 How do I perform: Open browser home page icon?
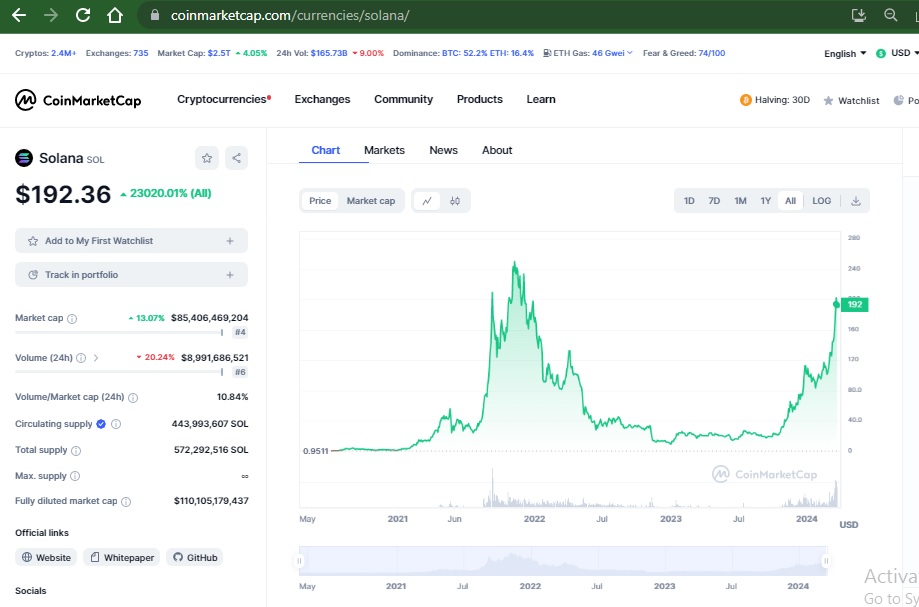coord(115,15)
